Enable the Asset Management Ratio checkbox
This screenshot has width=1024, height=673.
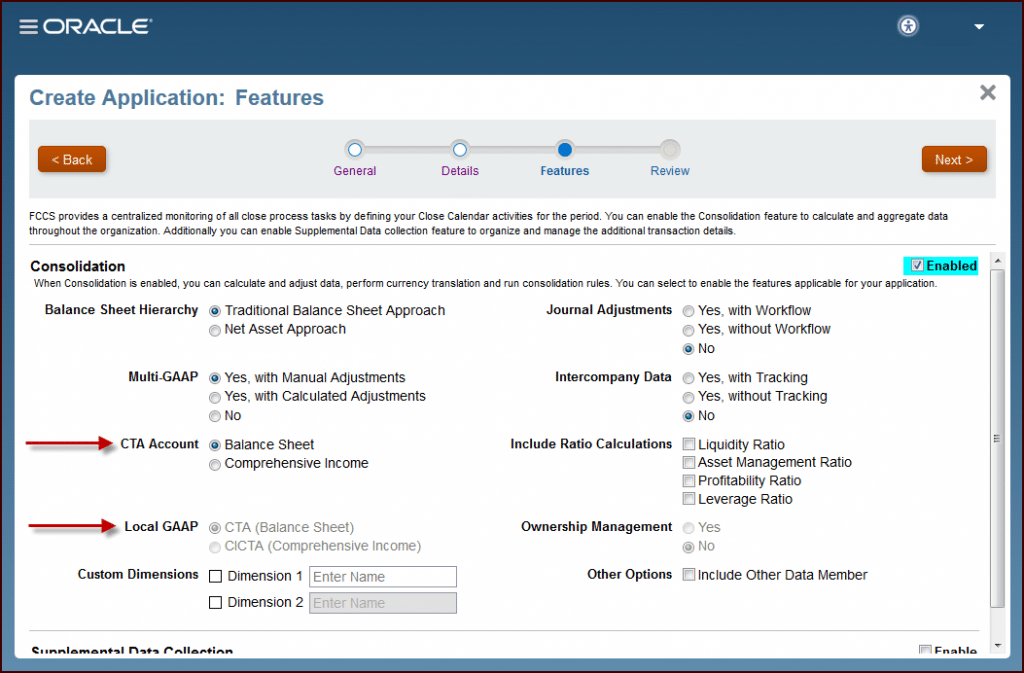[x=688, y=463]
